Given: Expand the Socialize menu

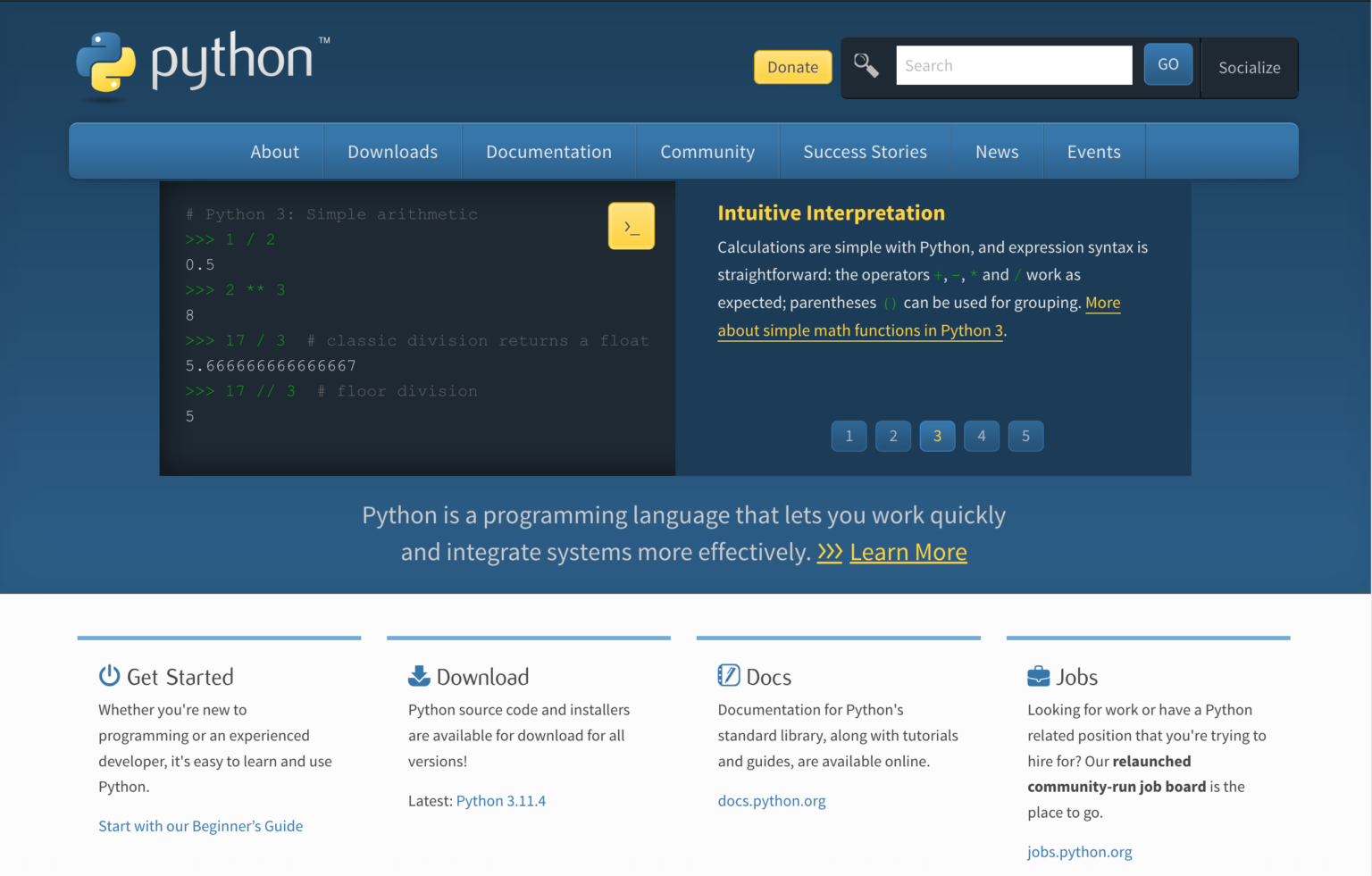Looking at the screenshot, I should [x=1249, y=68].
